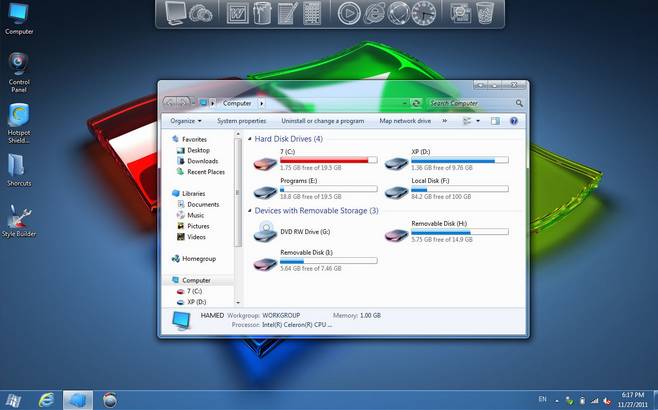Select 7 (C:) in the navigation tree

point(194,291)
